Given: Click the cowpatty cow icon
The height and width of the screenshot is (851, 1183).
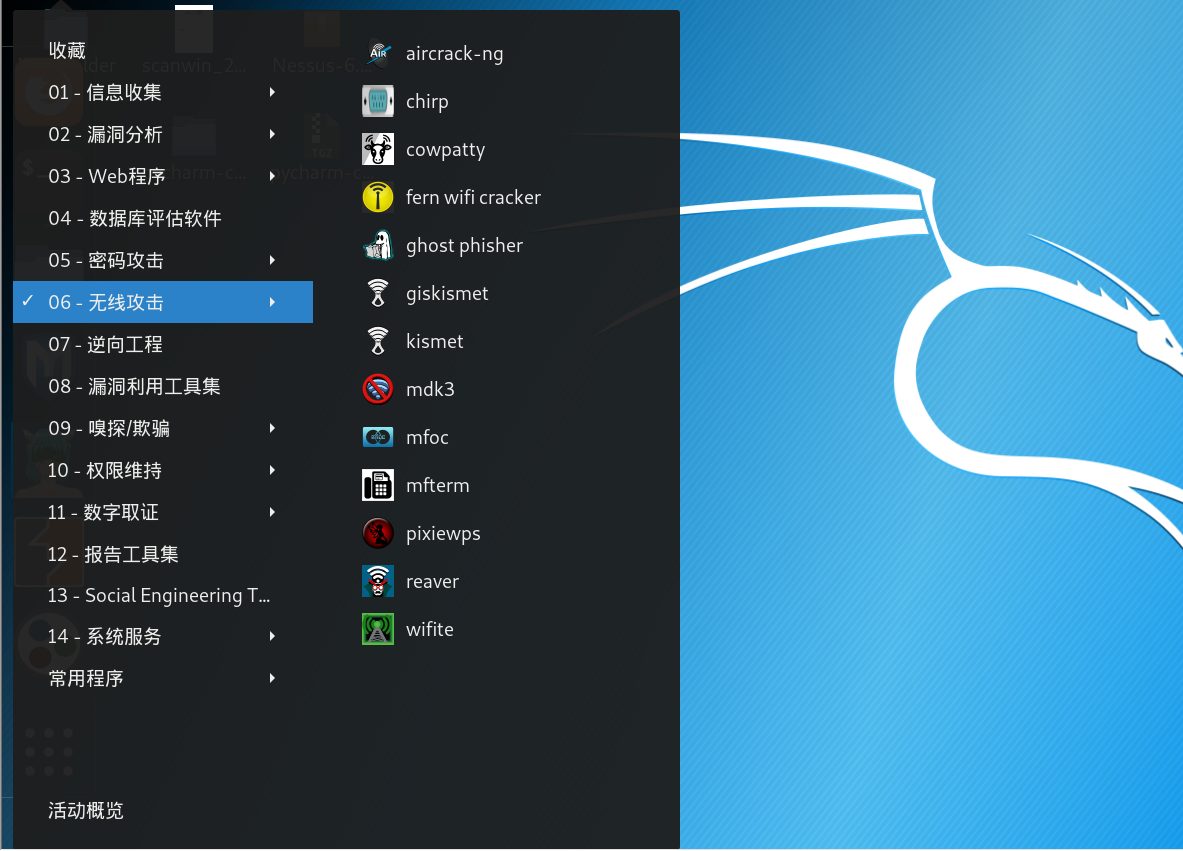Looking at the screenshot, I should [x=378, y=149].
